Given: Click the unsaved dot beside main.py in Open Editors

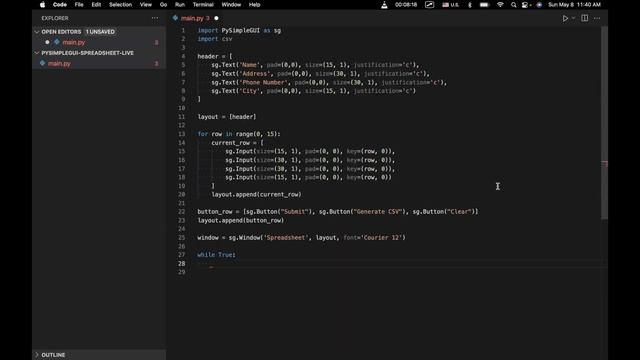Looking at the screenshot, I should point(47,42).
